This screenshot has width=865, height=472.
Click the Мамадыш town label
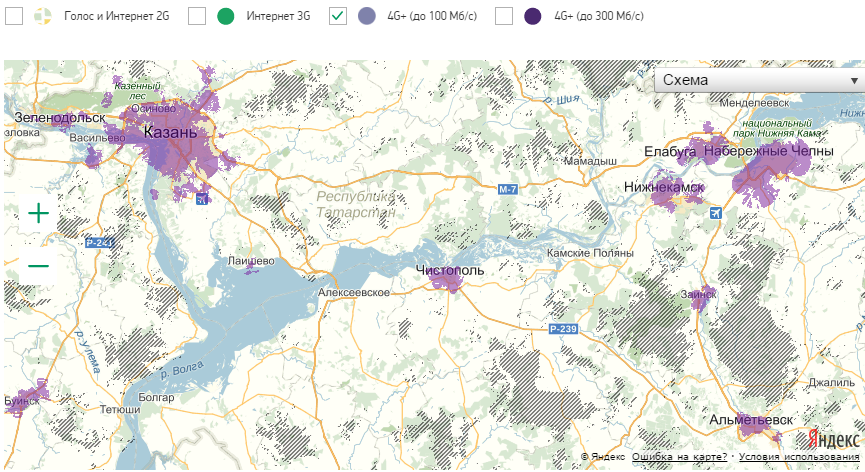click(590, 161)
